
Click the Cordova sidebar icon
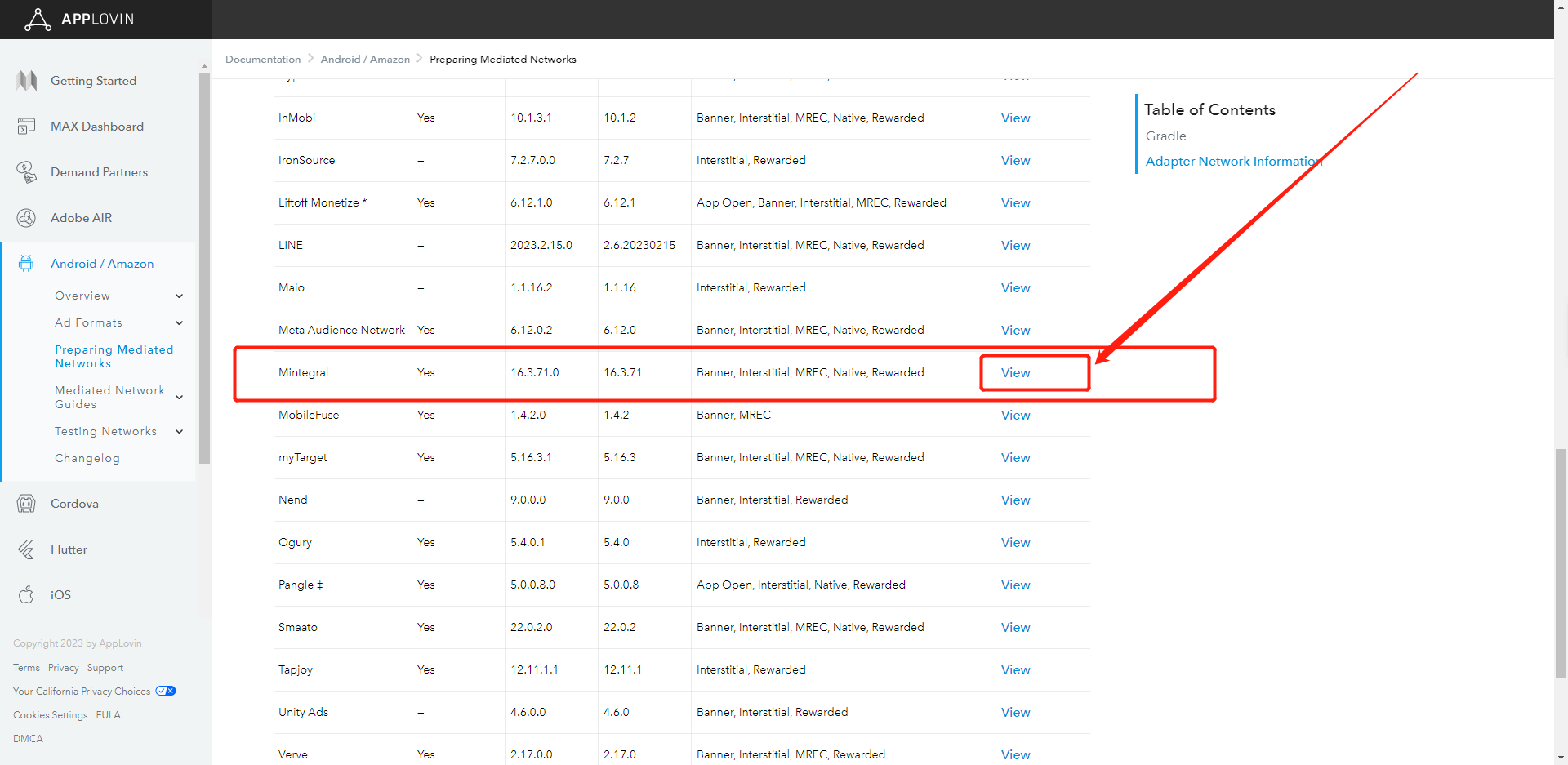click(26, 504)
